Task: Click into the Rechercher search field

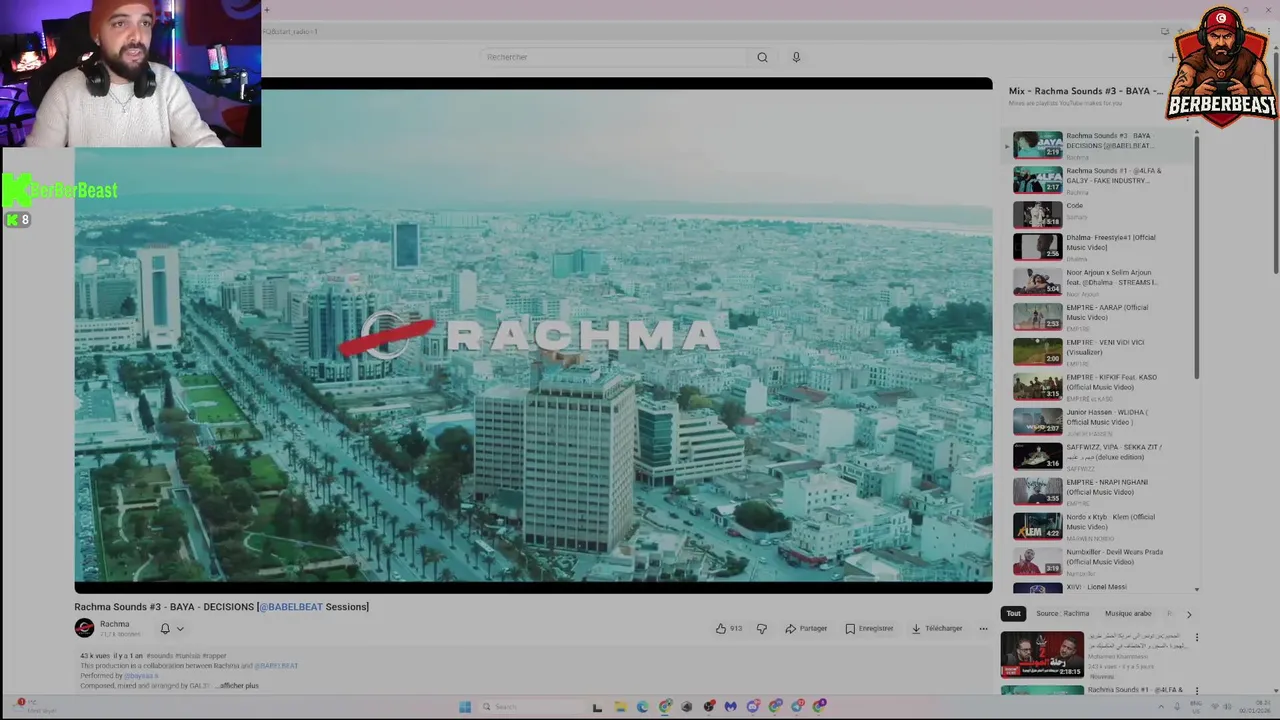Action: click(612, 57)
